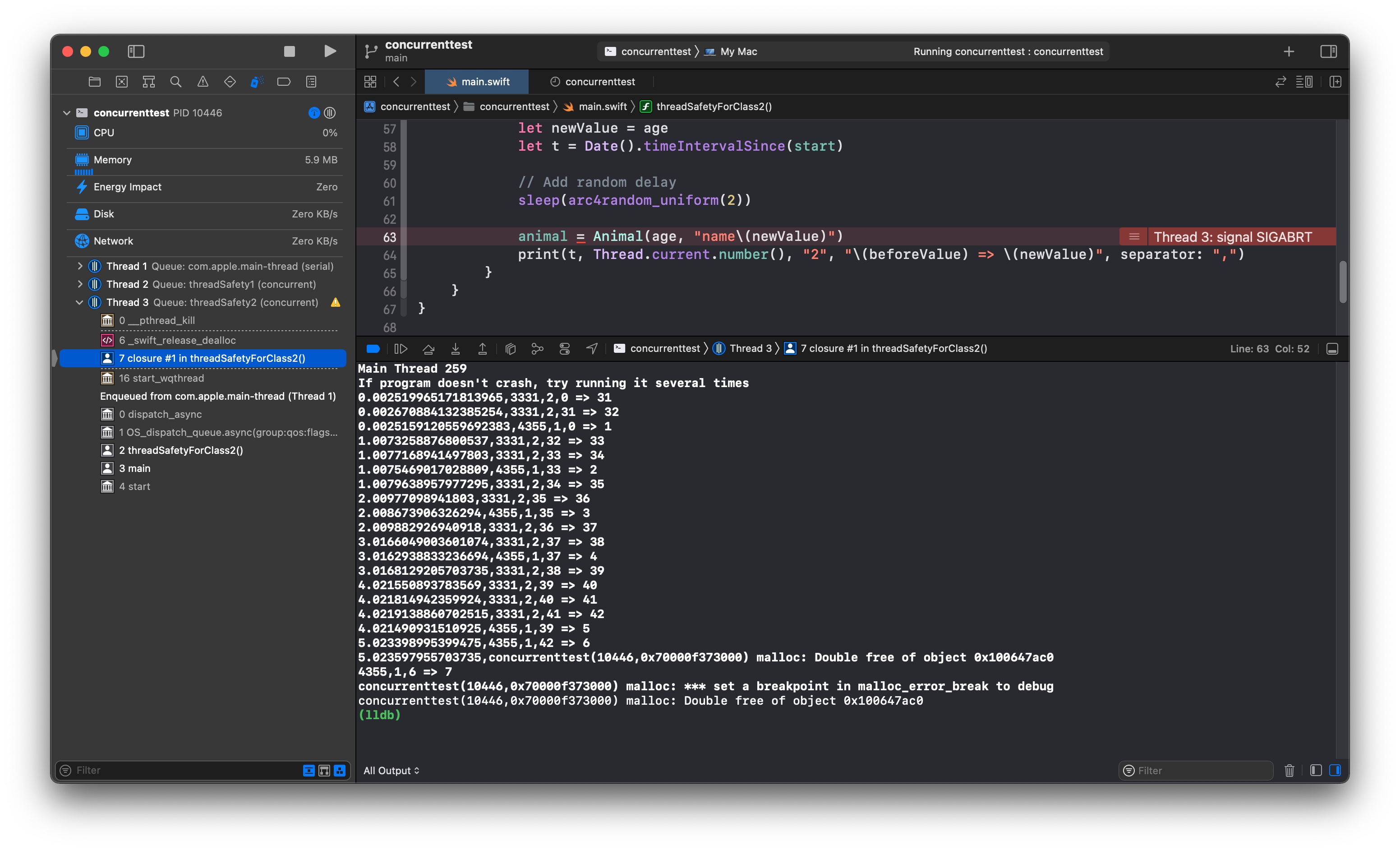The height and width of the screenshot is (850, 1400).
Task: Toggle the left navigator sidebar
Action: tap(136, 51)
